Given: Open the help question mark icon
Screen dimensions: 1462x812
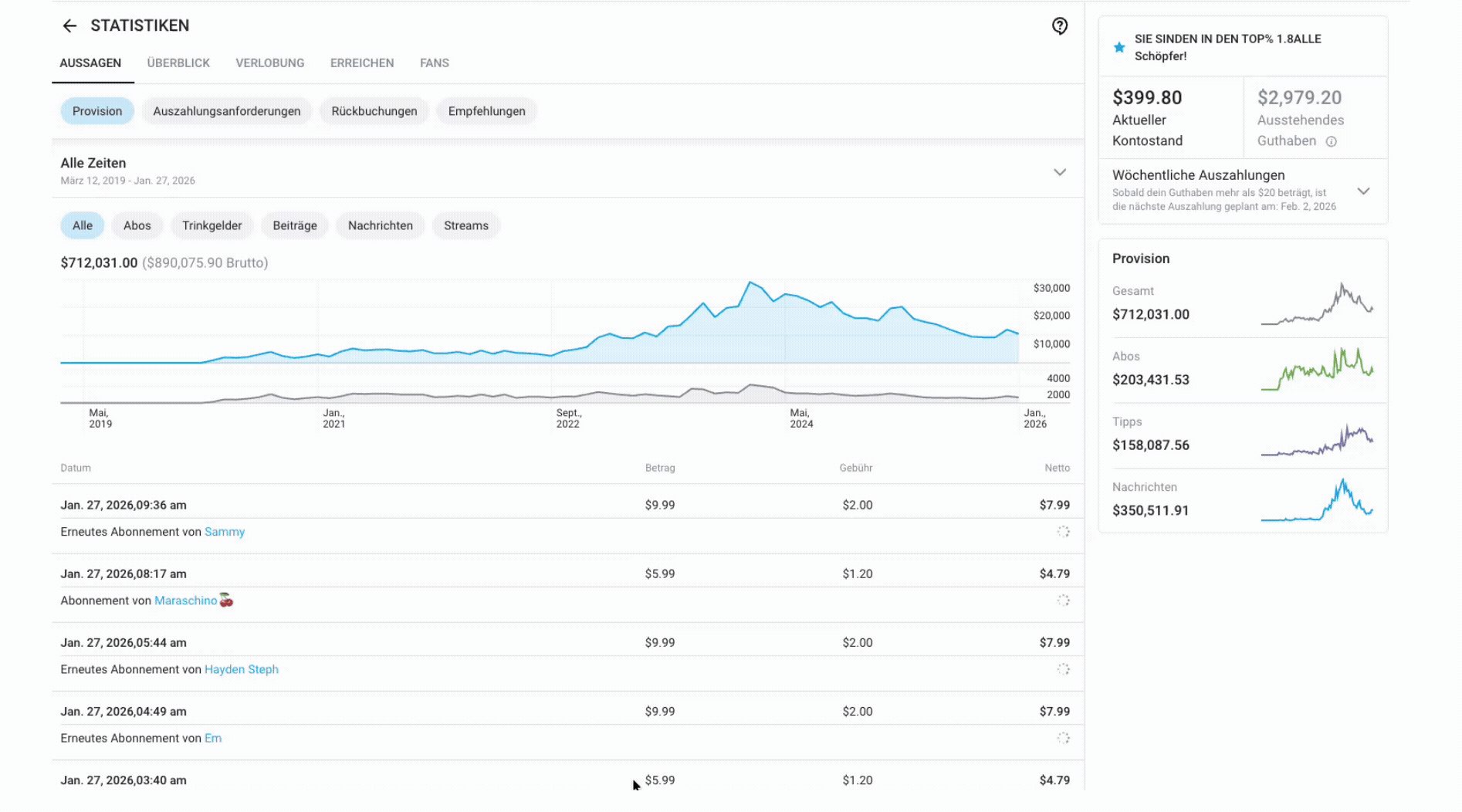Looking at the screenshot, I should click(x=1060, y=26).
